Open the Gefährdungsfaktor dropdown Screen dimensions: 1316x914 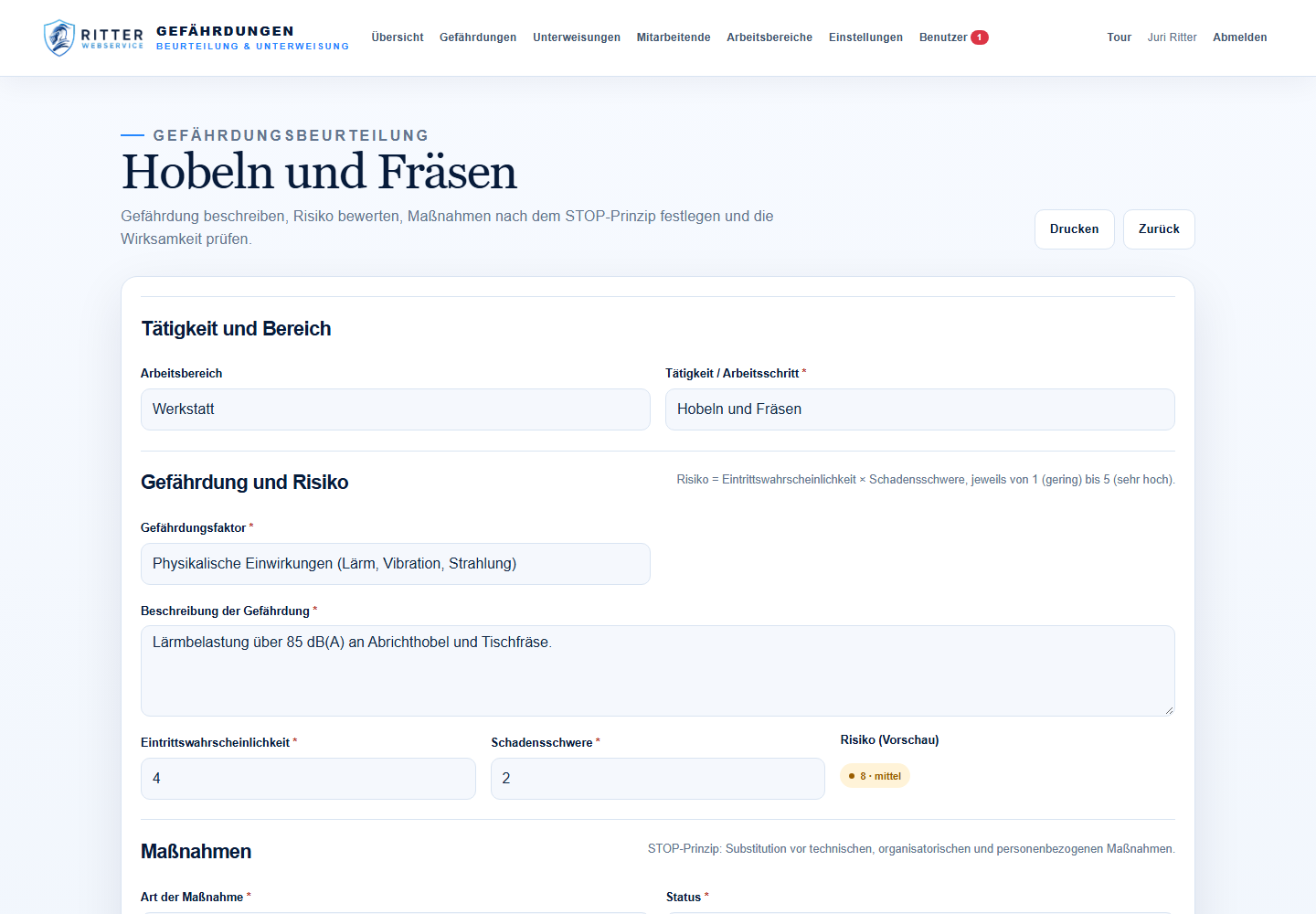pyautogui.click(x=396, y=564)
